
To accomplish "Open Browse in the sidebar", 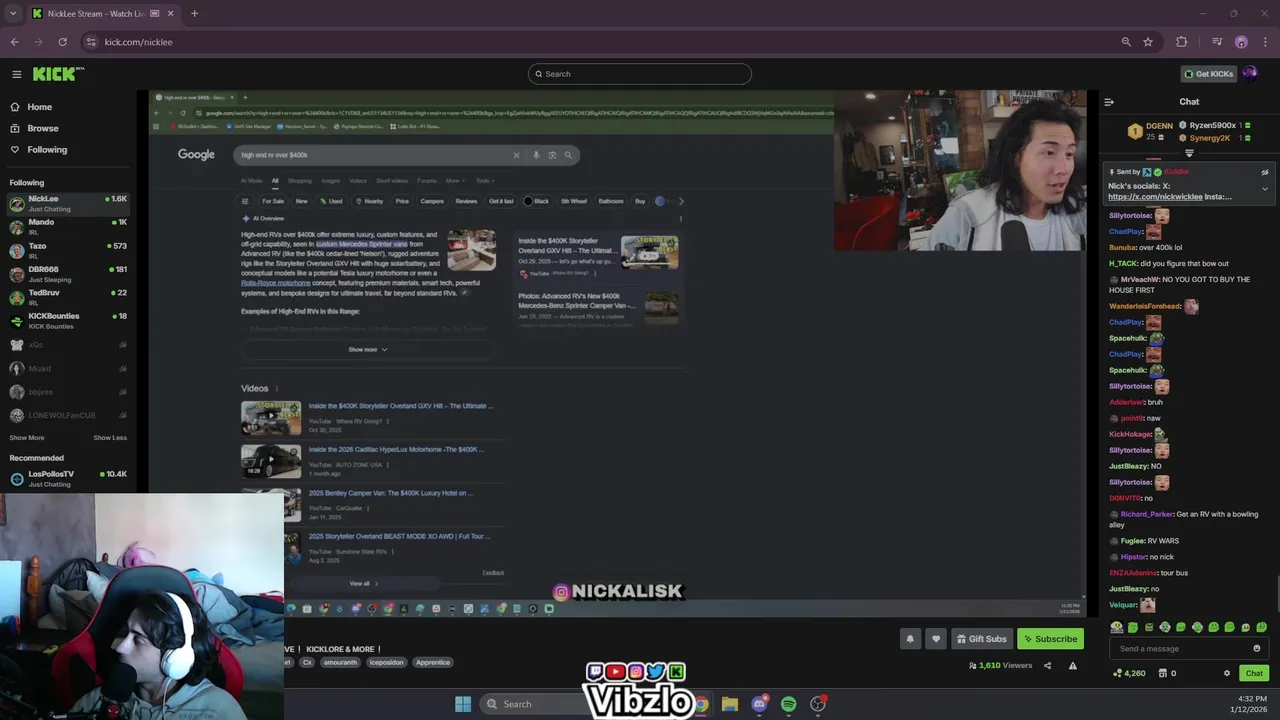I will pos(42,128).
